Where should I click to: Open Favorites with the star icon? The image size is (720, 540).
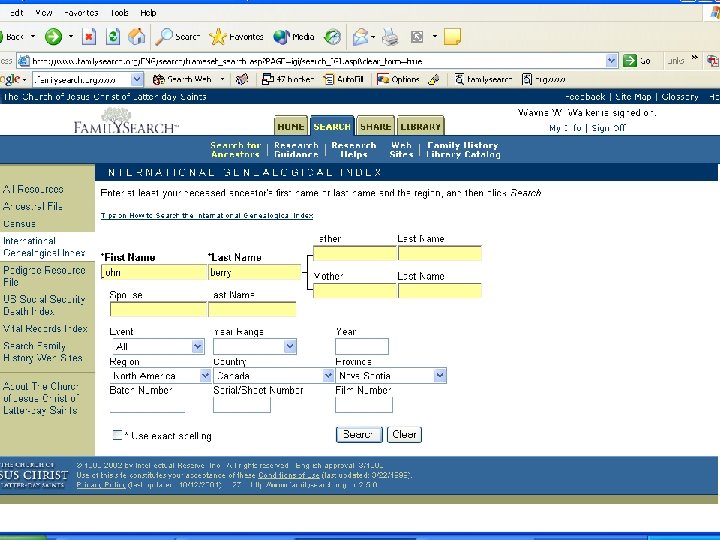pos(236,37)
